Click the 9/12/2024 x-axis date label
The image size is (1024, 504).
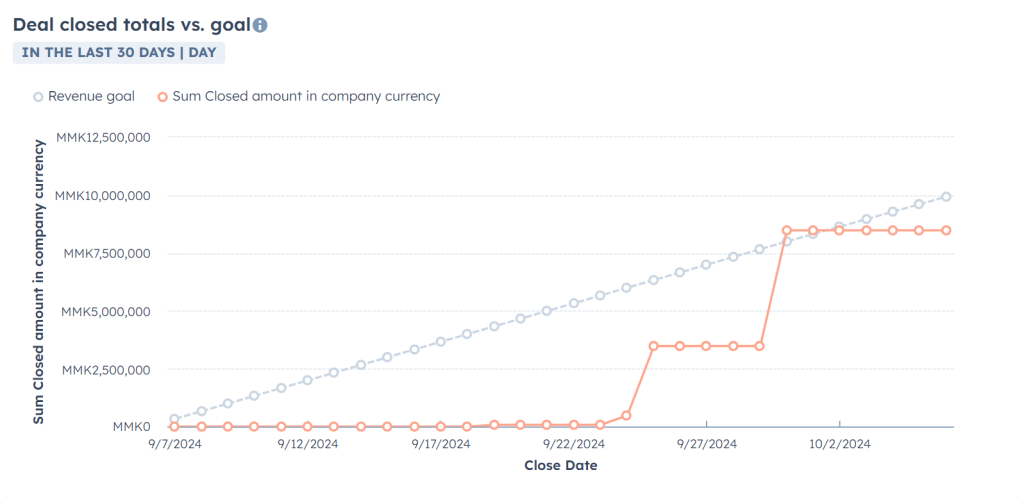tap(308, 444)
